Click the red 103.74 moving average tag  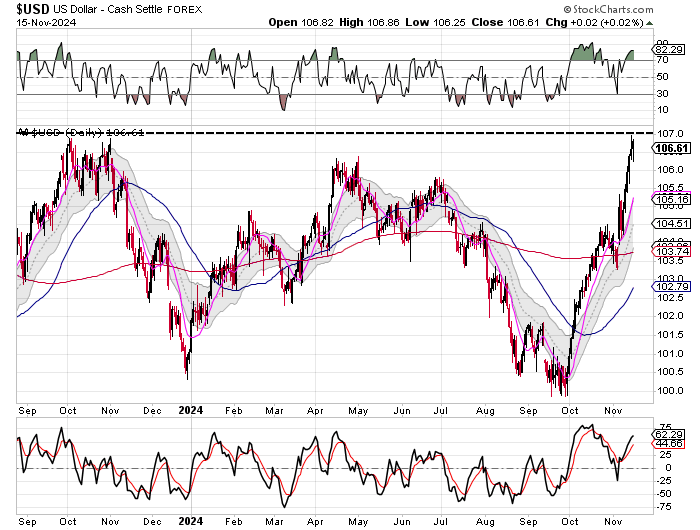click(671, 253)
